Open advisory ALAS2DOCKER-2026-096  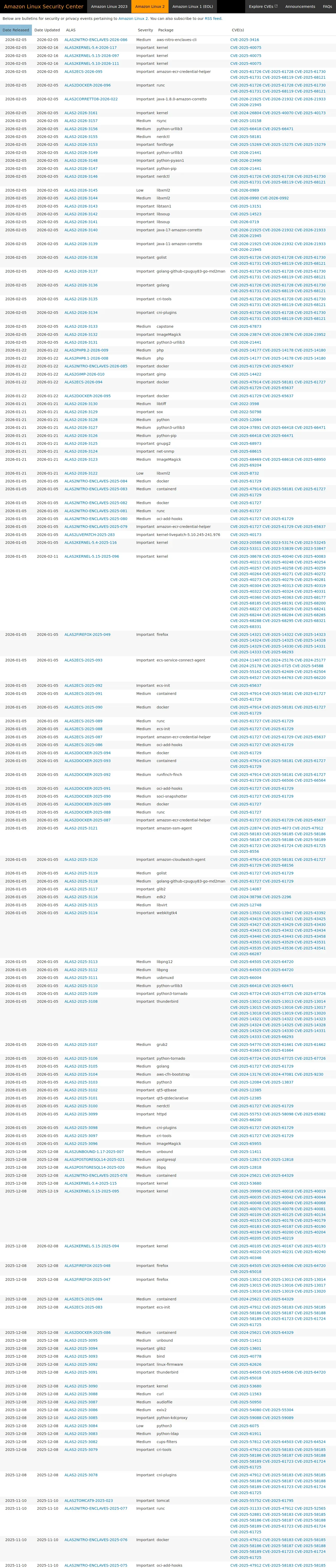[88, 85]
